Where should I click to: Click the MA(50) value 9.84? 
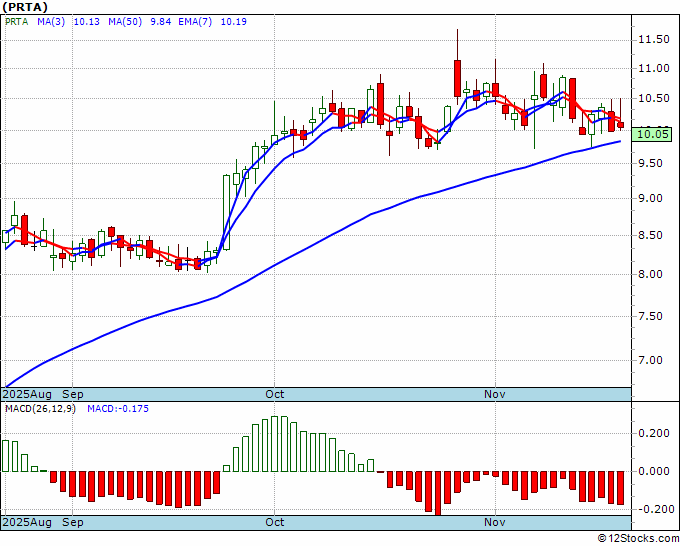[160, 22]
